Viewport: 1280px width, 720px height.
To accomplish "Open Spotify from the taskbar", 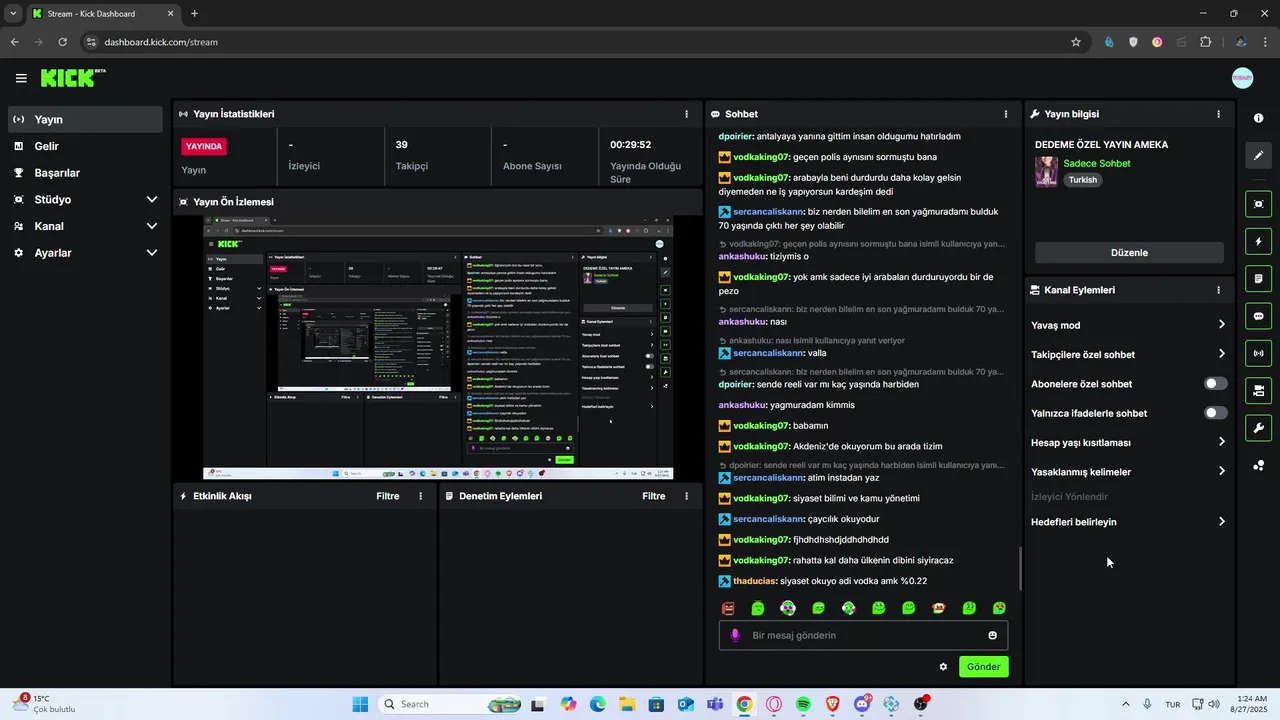I will [x=803, y=704].
